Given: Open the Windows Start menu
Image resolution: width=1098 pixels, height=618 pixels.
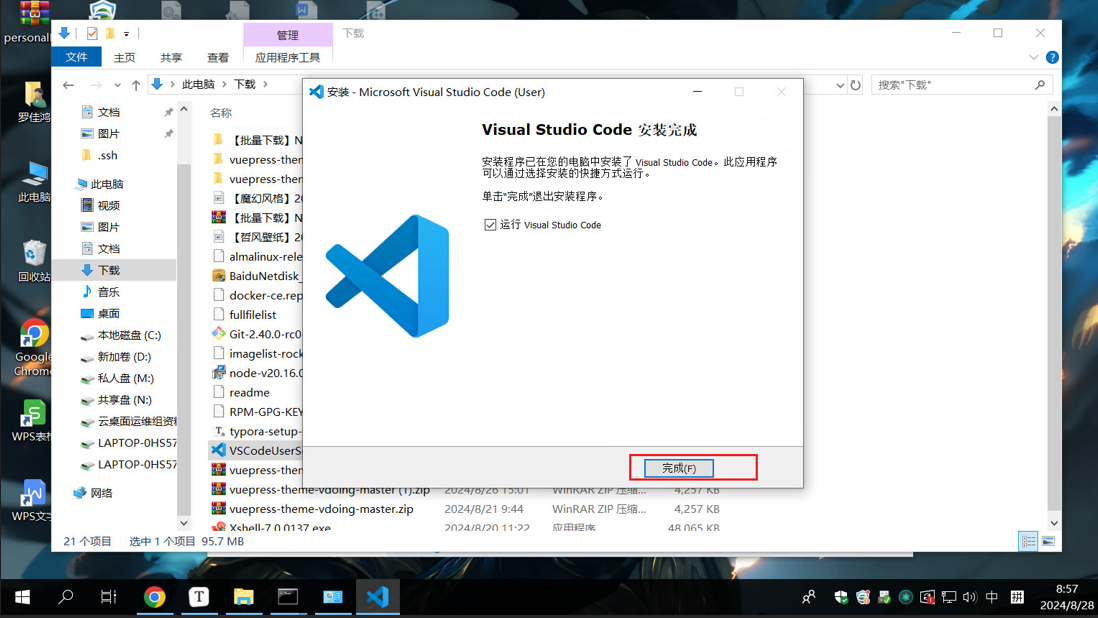Looking at the screenshot, I should 22,597.
